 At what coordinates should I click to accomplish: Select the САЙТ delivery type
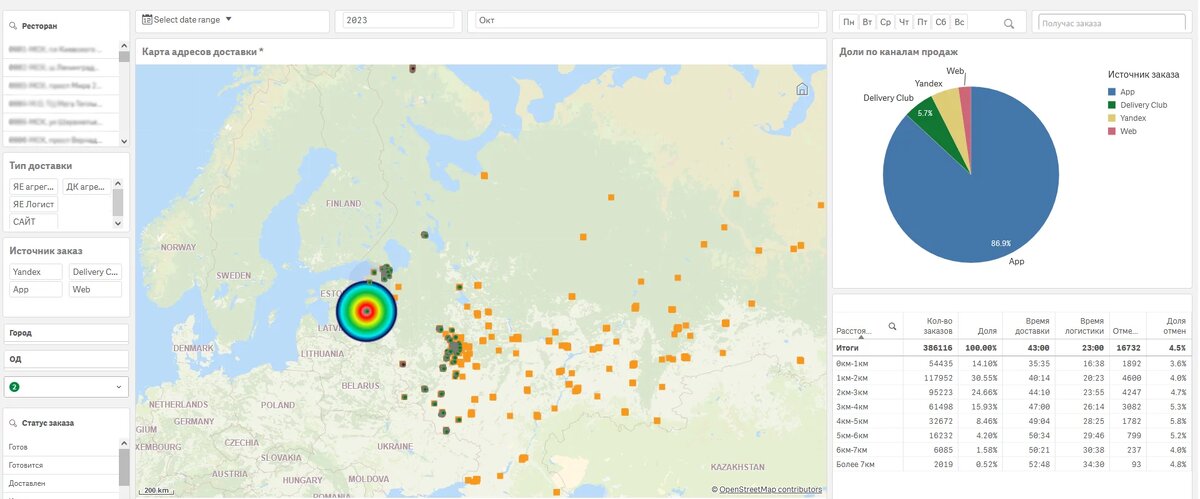(33, 221)
